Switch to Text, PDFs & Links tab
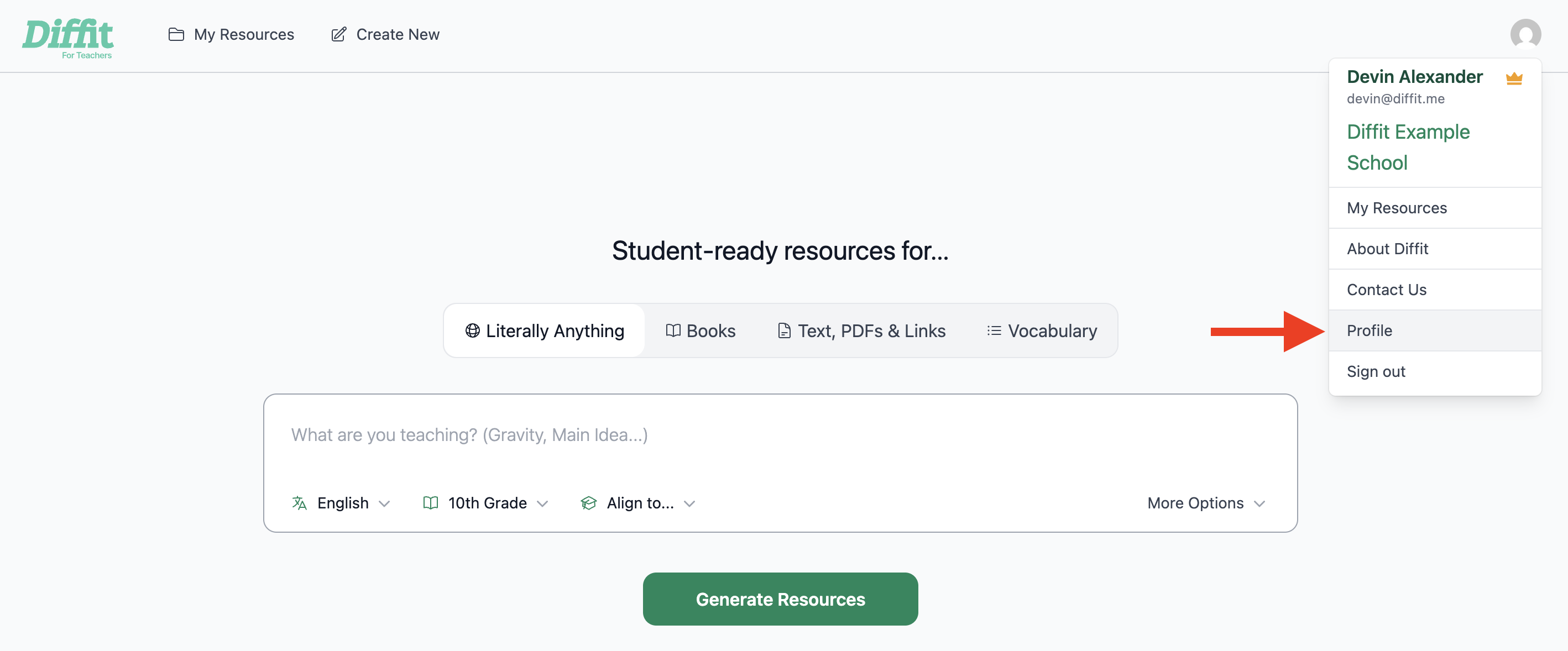This screenshot has height=651, width=1568. 861,330
